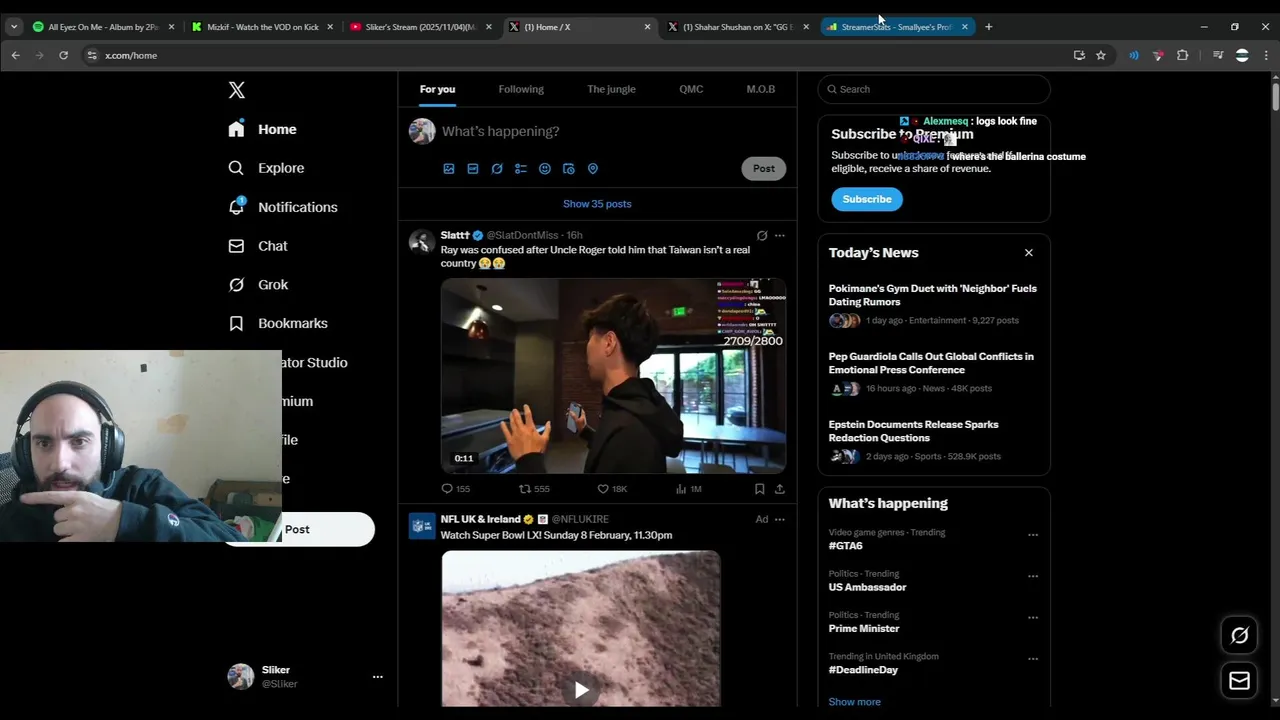Open Bookmarks in the left sidebar
The height and width of the screenshot is (720, 1280).
click(277, 323)
